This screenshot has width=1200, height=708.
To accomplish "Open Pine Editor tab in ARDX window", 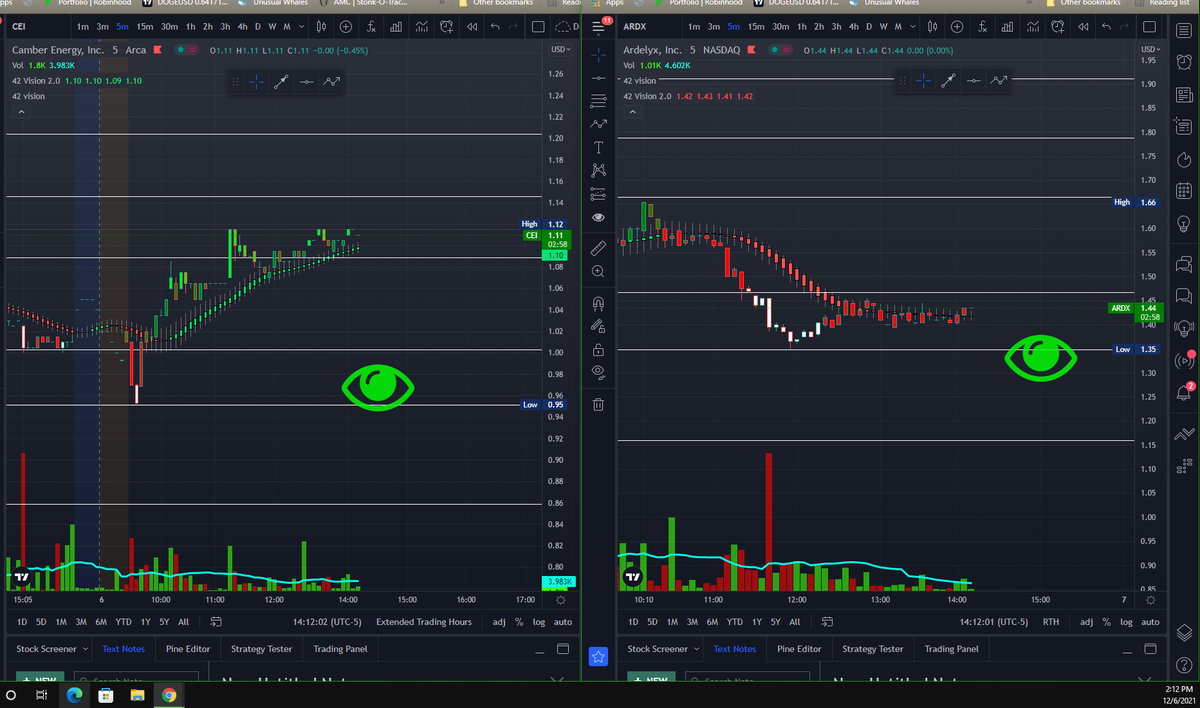I will pos(800,649).
